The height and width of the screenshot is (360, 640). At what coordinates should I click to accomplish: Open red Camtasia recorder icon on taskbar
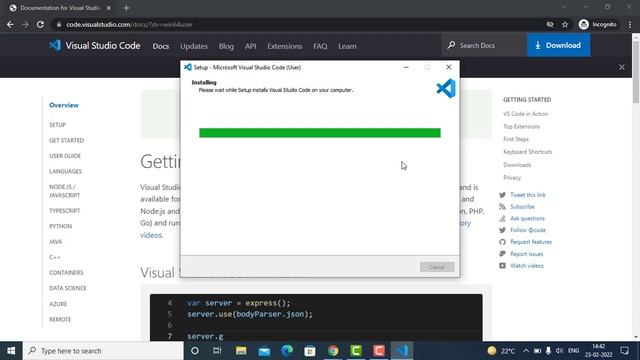[x=379, y=351]
